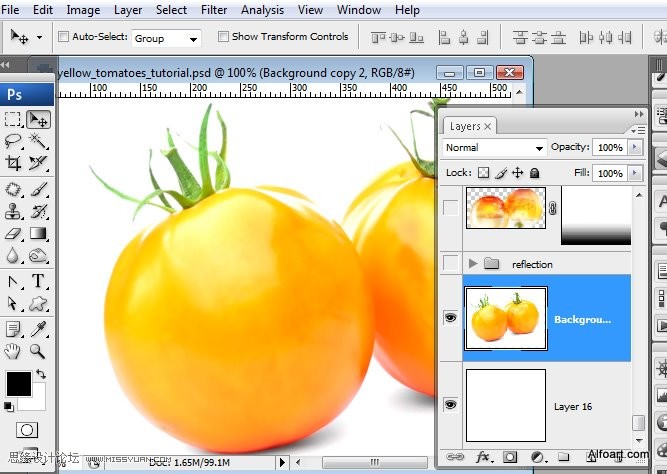
Task: Select the Clone Stamp tool
Action: pyautogui.click(x=13, y=211)
